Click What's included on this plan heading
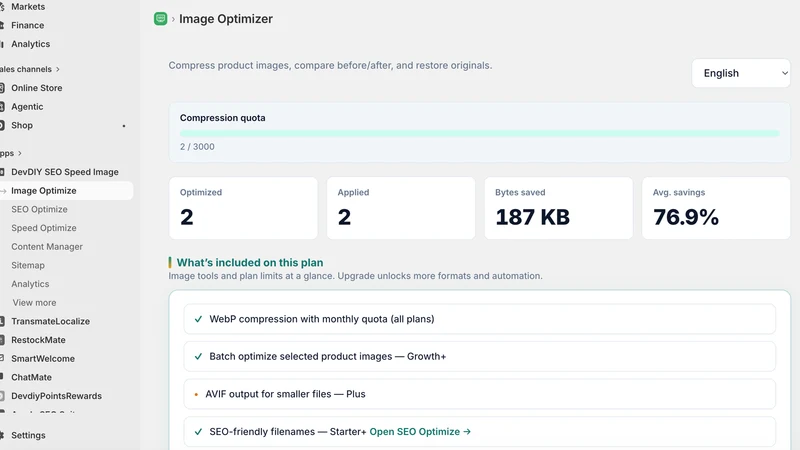 [250, 262]
